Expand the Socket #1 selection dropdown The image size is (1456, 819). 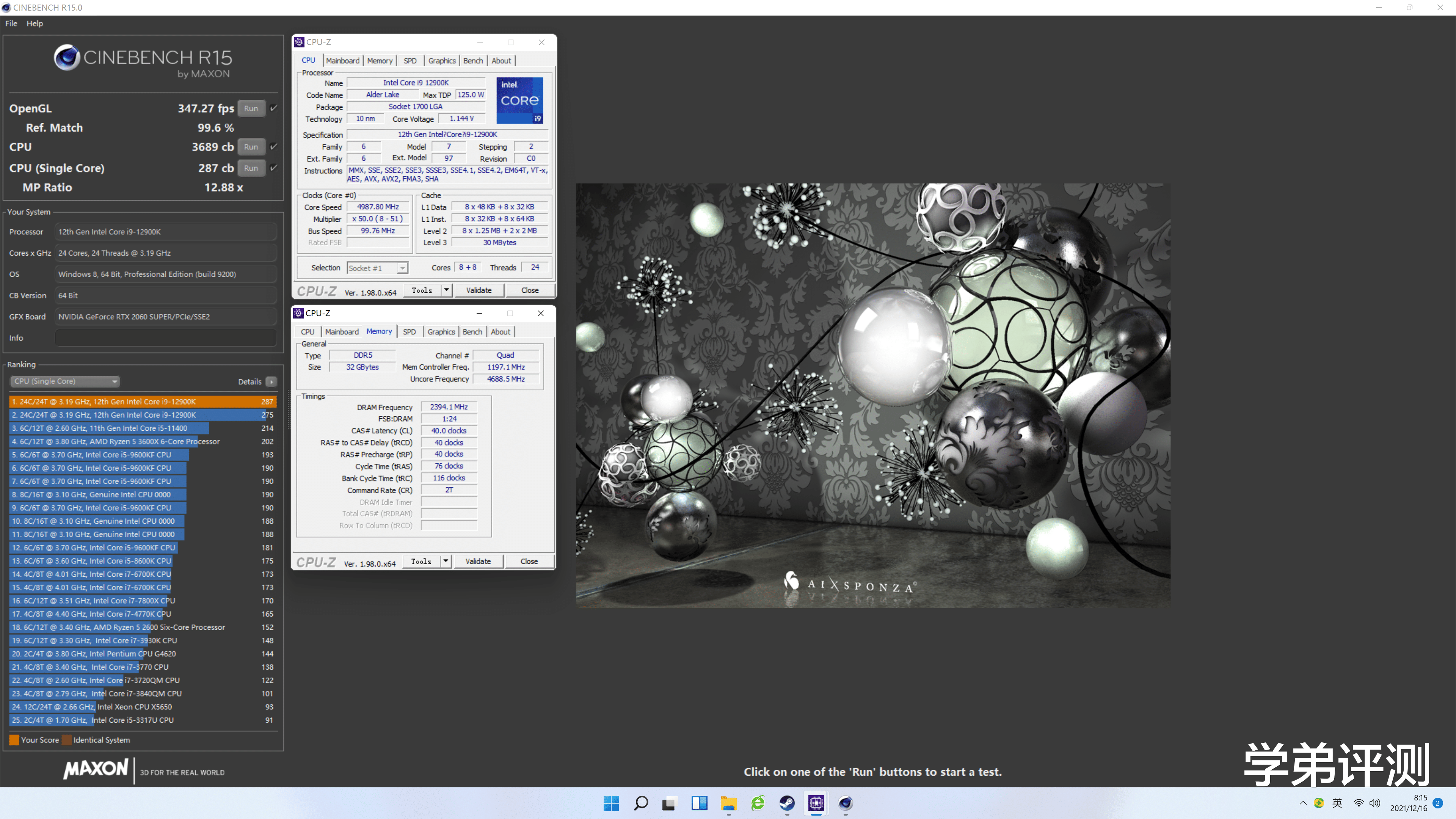pos(402,268)
